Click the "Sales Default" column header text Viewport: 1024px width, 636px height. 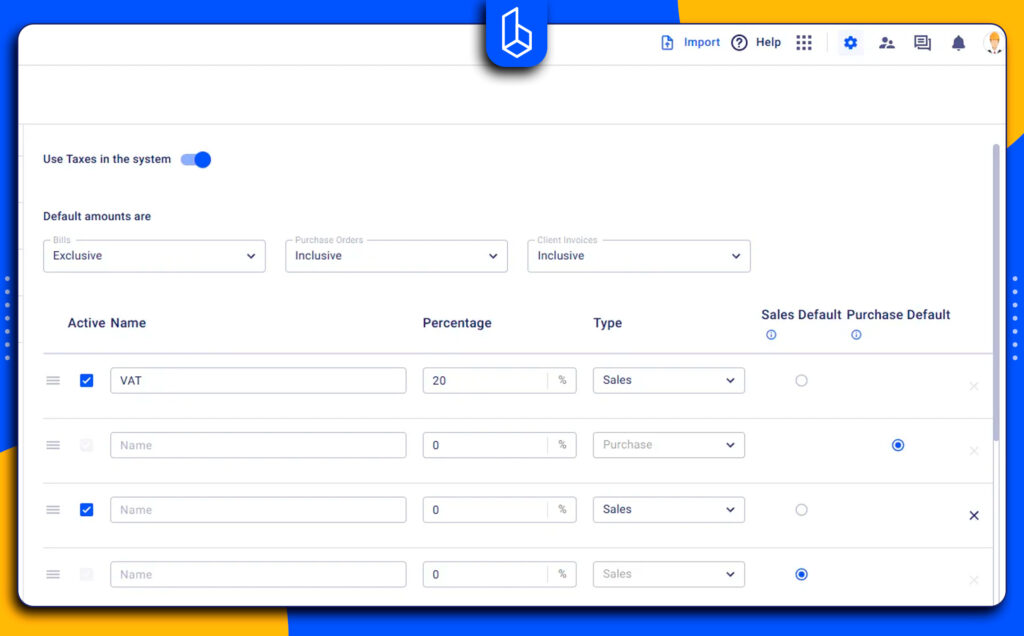point(801,315)
